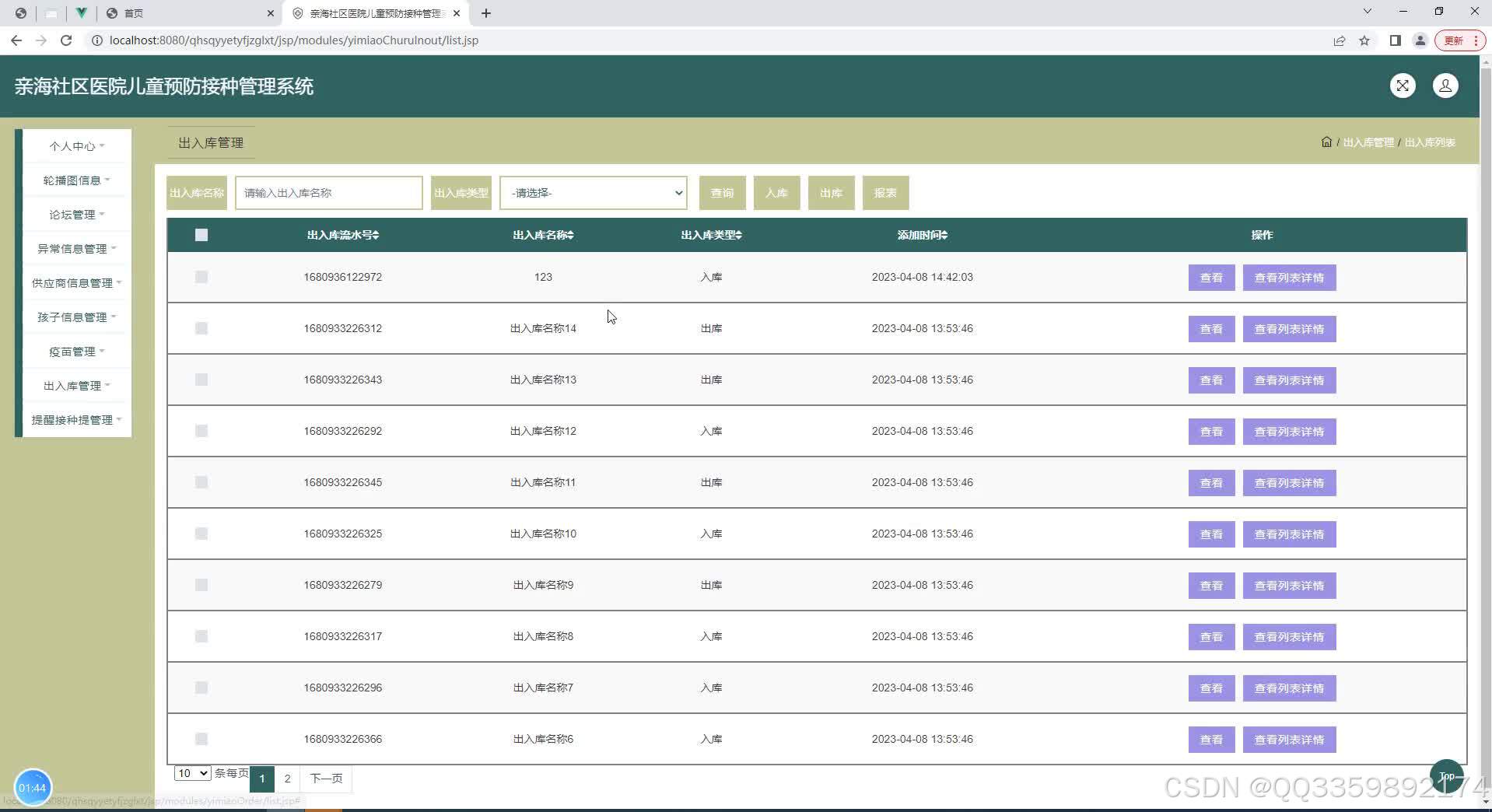1492x812 pixels.
Task: Check the row for 出入库名称12
Action: (201, 431)
